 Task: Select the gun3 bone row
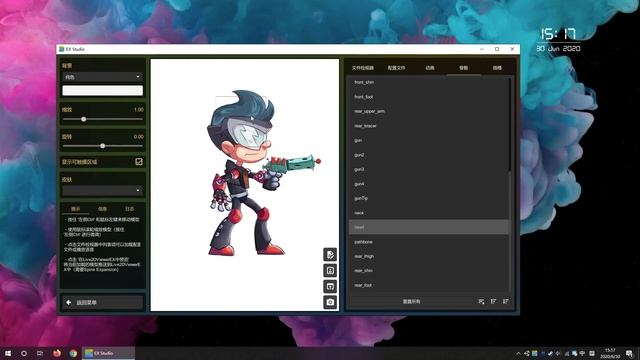click(429, 169)
